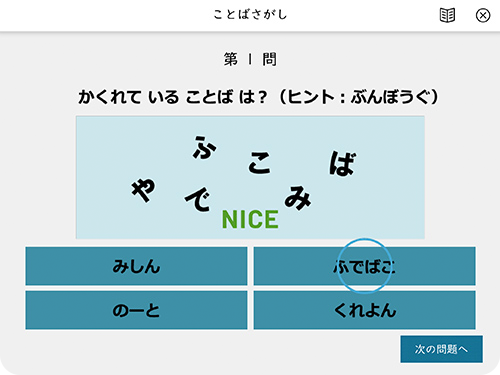
Task: Tap the tilted letter で
Action: [x=198, y=199]
